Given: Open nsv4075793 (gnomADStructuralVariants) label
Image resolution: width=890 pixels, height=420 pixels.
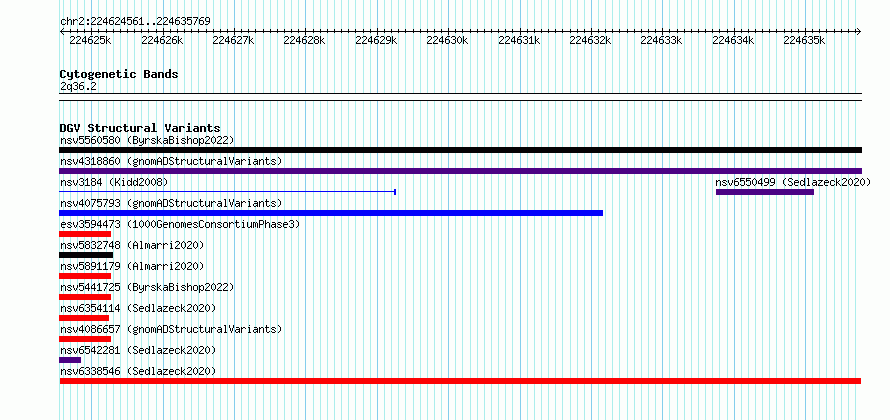Looking at the screenshot, I should [171, 203].
